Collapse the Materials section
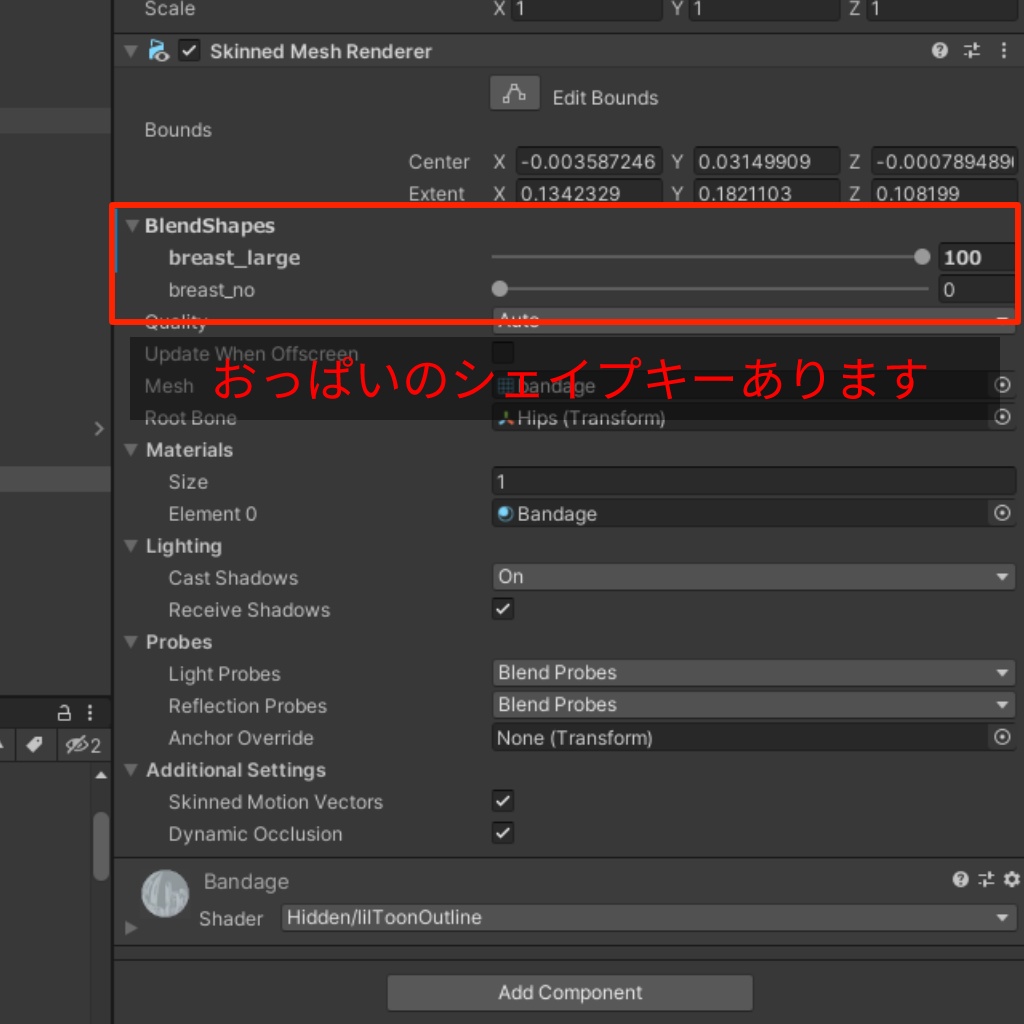 pyautogui.click(x=131, y=449)
